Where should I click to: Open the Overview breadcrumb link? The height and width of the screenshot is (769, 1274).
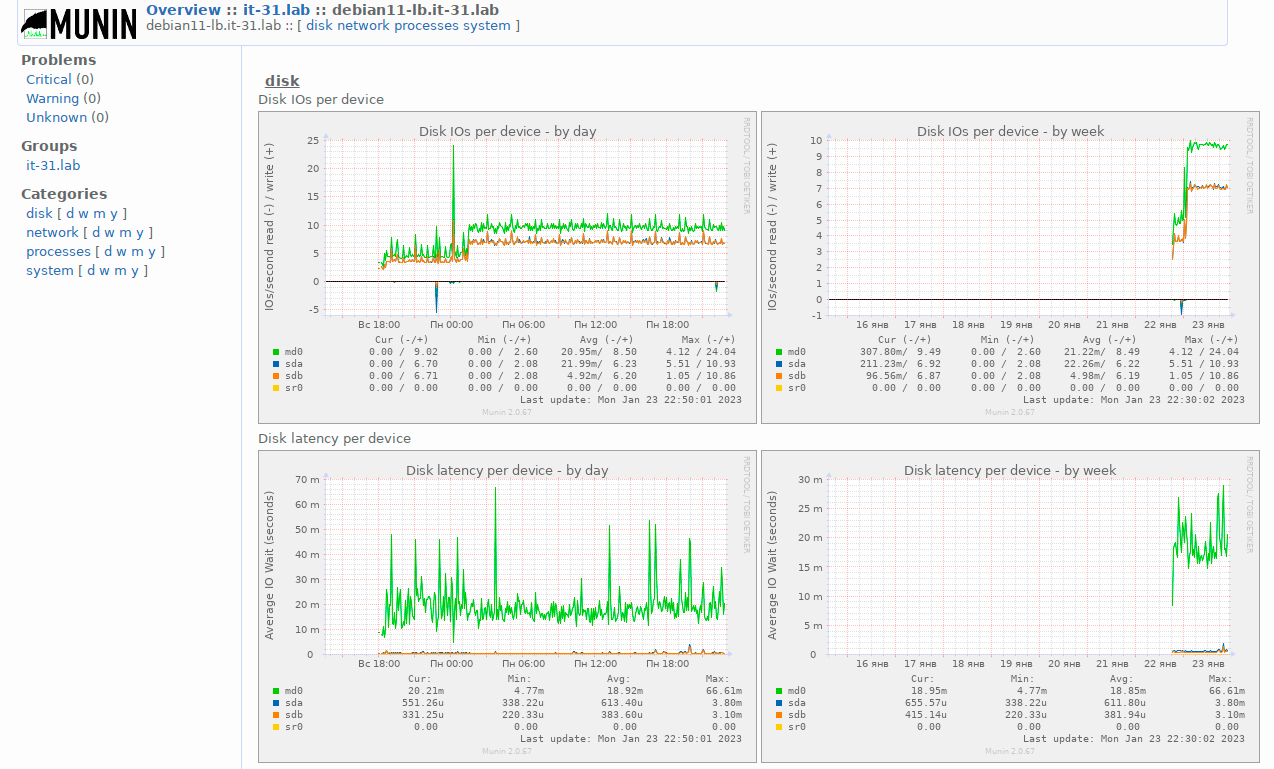(184, 10)
